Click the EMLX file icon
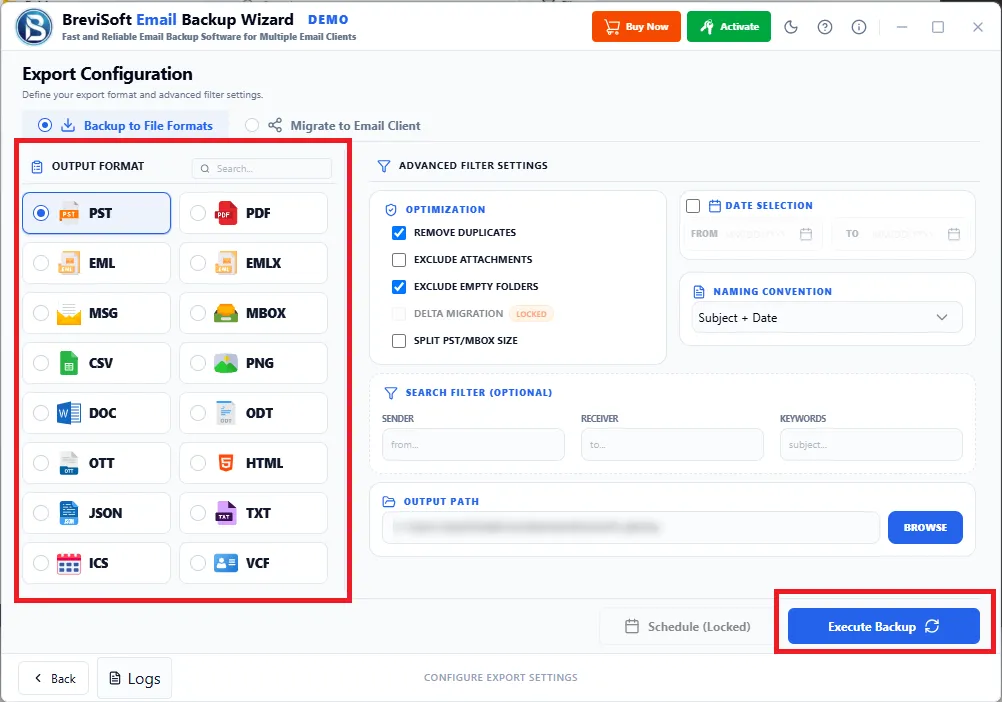This screenshot has width=1002, height=702. tap(226, 263)
